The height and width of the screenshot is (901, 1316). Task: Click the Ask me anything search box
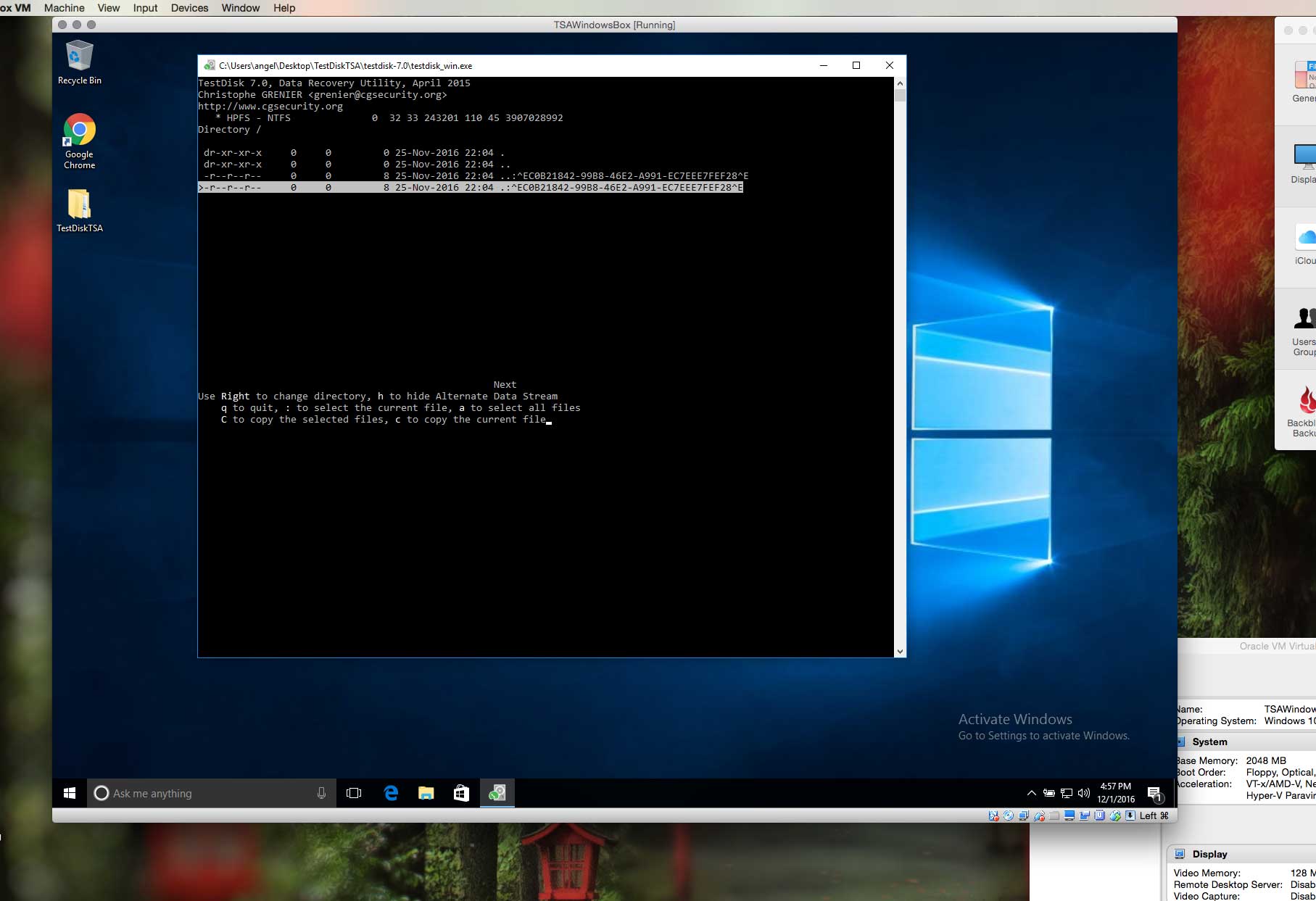click(x=212, y=793)
